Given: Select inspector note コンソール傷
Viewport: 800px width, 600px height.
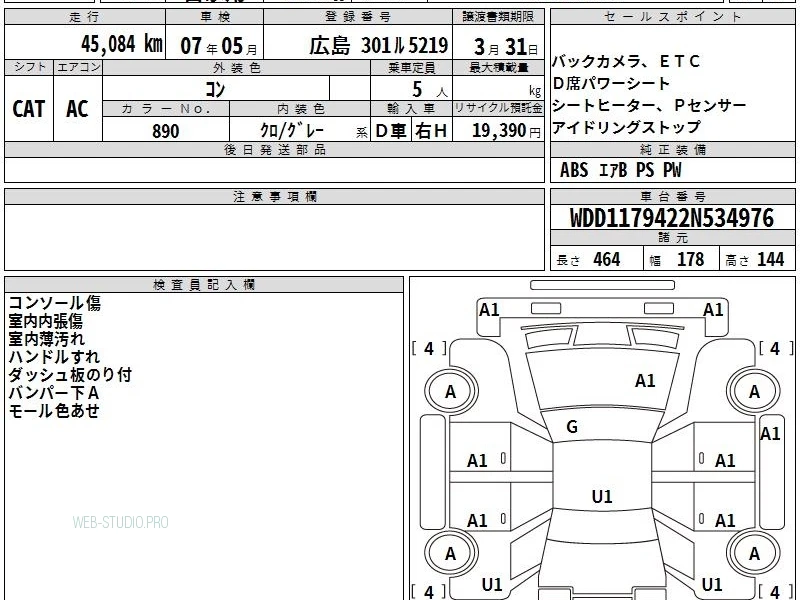Looking at the screenshot, I should point(55,303).
